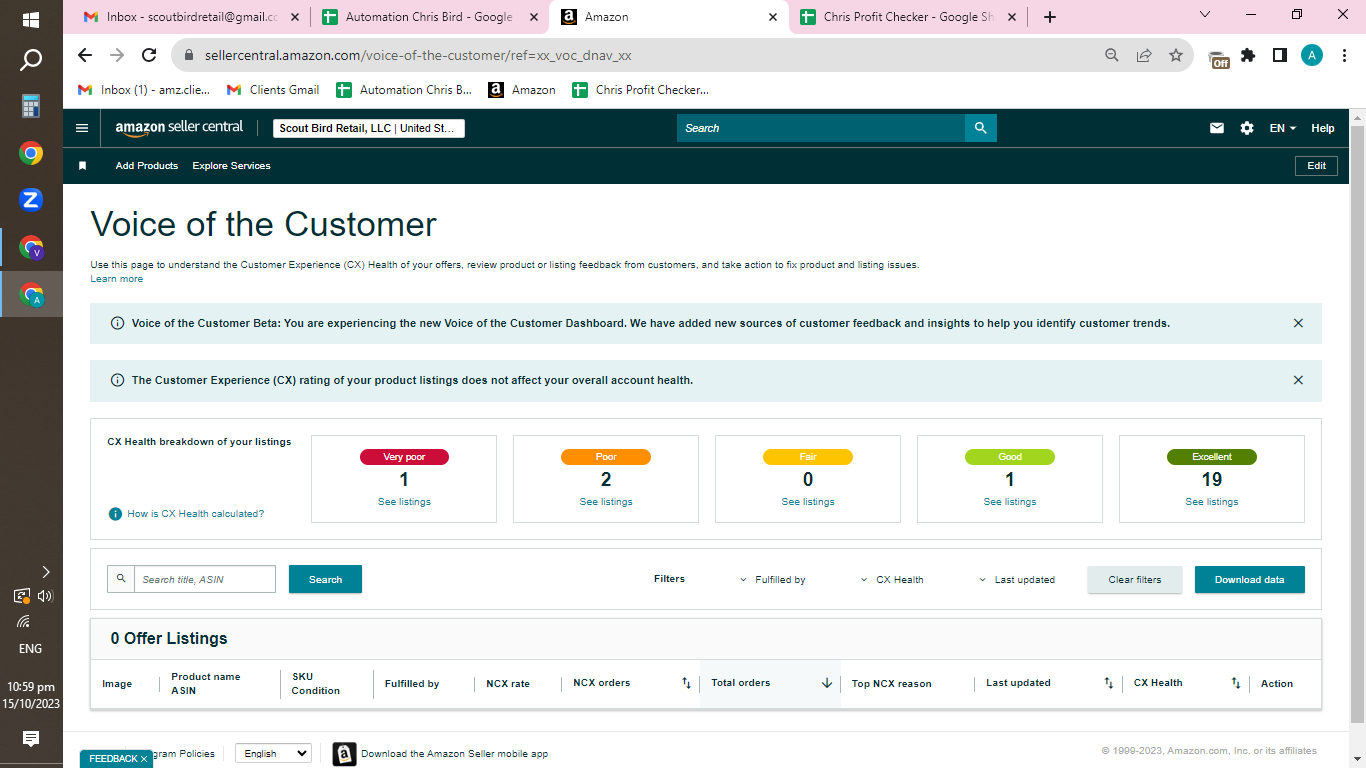Sort by CX Health arrows icon
The height and width of the screenshot is (768, 1366).
click(x=1236, y=683)
